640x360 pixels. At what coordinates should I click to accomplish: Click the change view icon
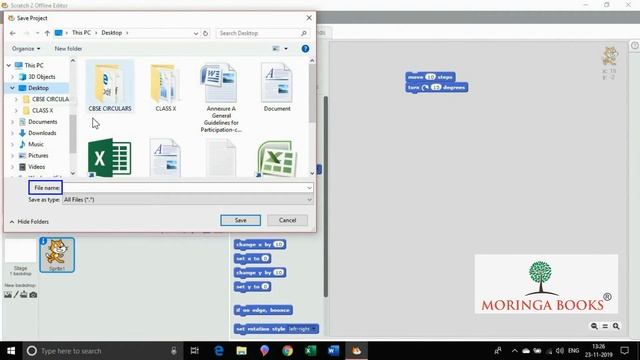point(276,49)
